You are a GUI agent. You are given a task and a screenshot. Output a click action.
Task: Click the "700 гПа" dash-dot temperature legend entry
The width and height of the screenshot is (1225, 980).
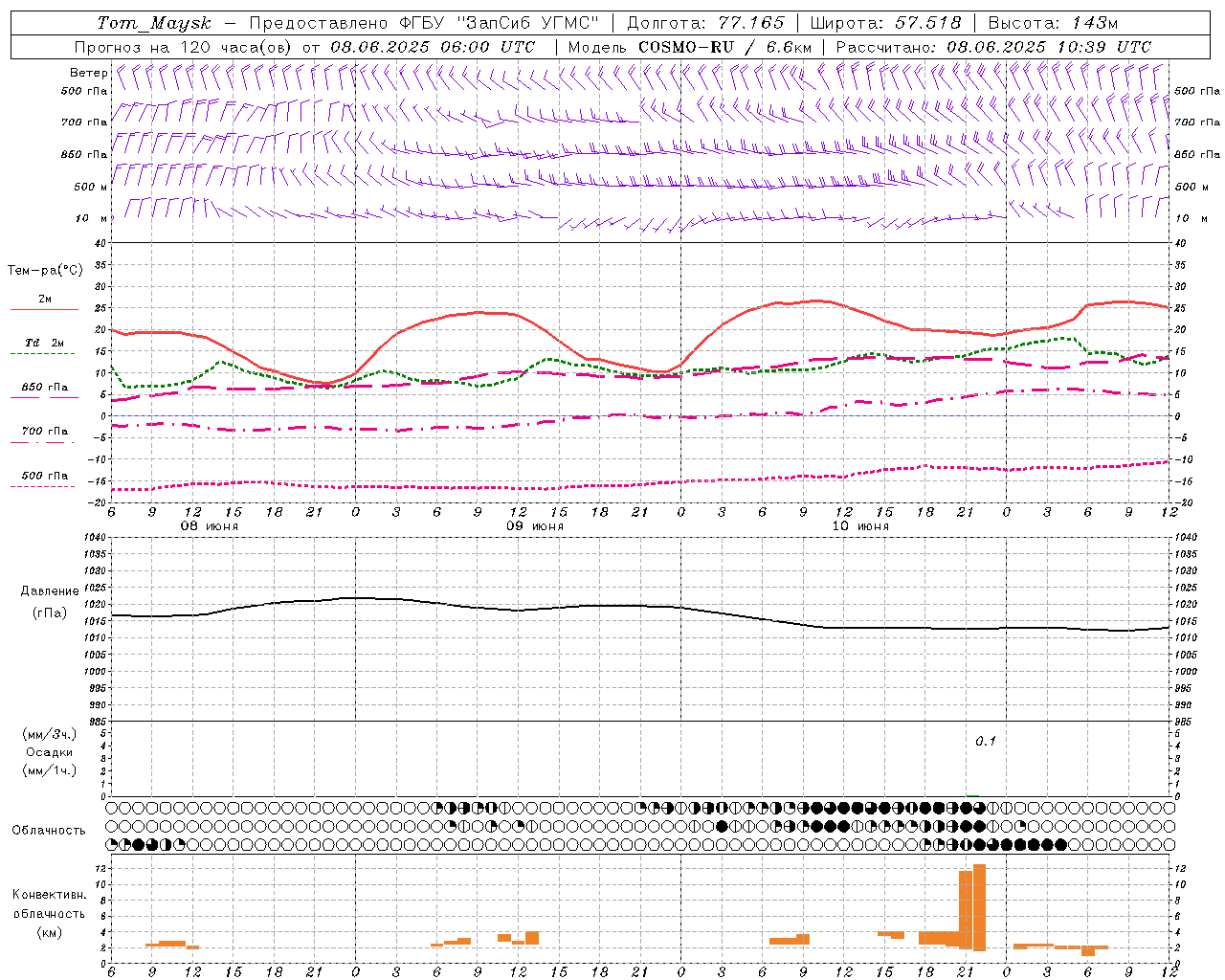(44, 433)
